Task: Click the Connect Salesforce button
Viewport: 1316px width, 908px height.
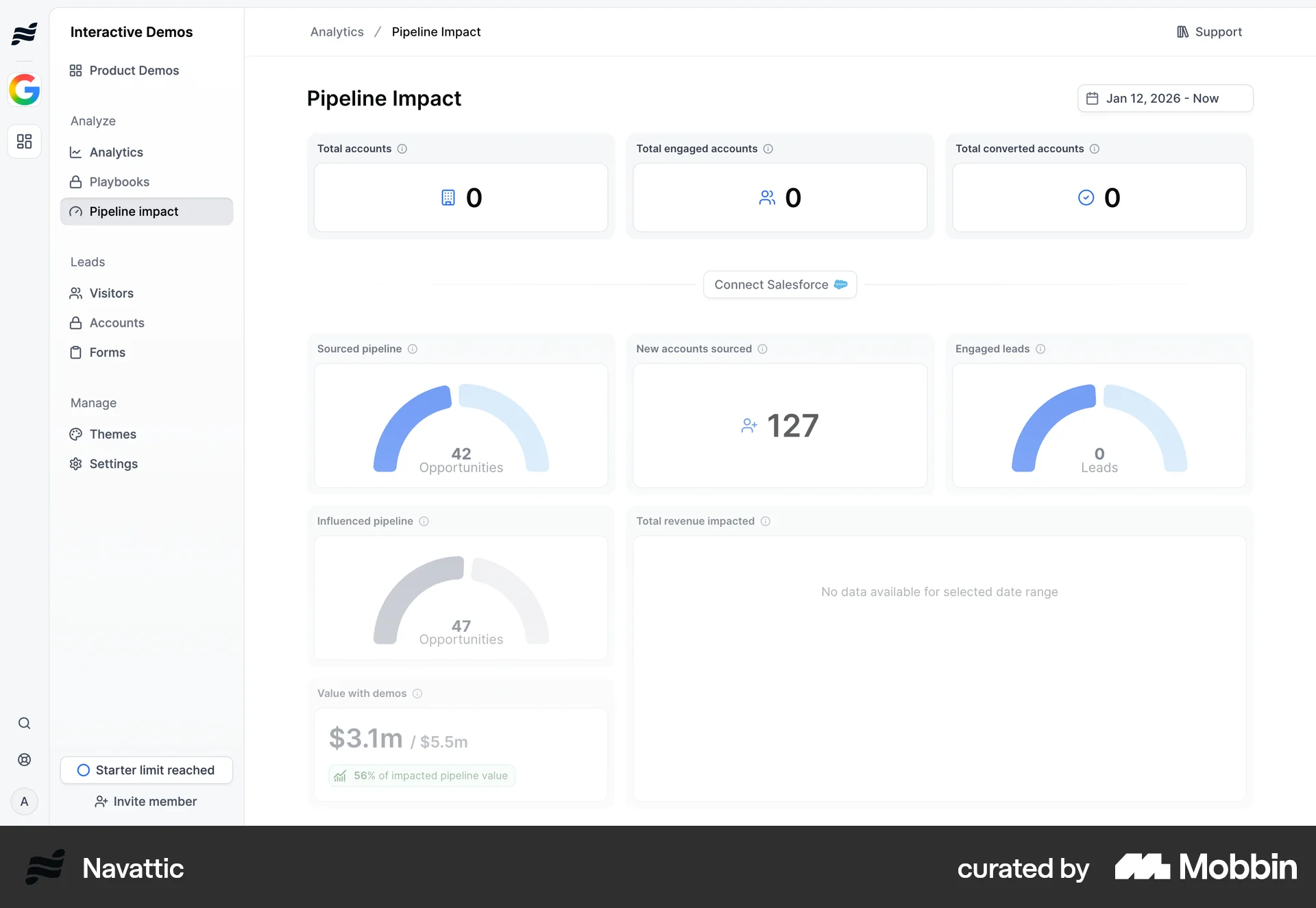Action: point(779,284)
